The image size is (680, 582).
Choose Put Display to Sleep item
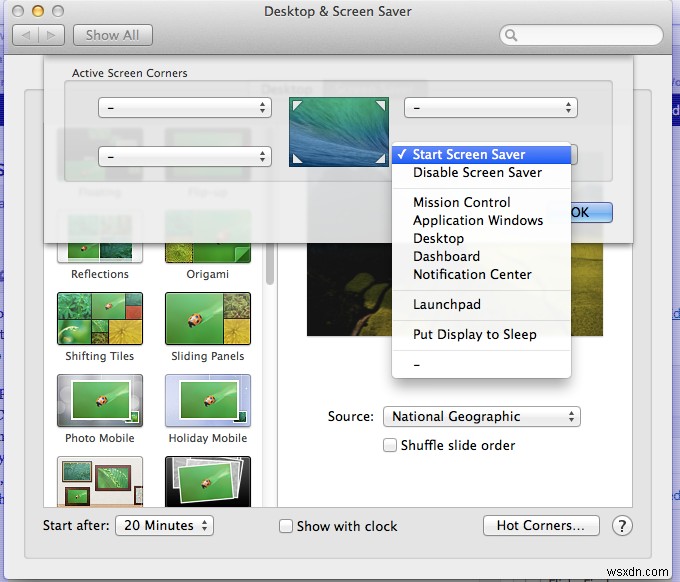[x=481, y=334]
